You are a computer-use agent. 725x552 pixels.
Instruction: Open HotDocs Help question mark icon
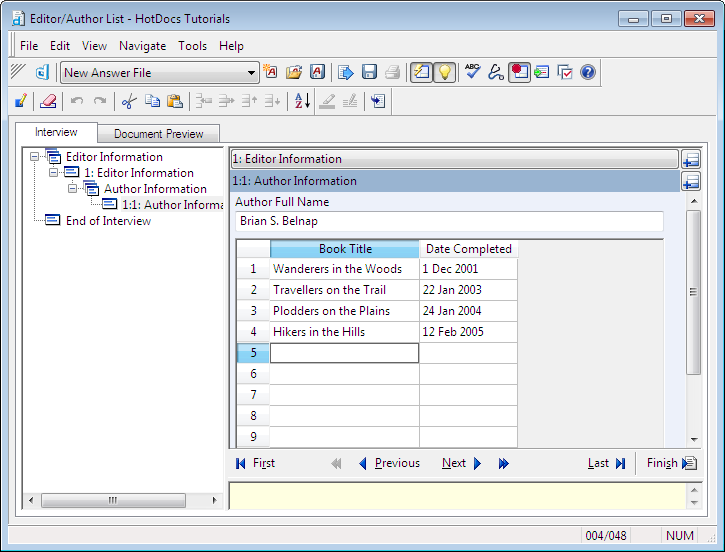click(x=588, y=72)
